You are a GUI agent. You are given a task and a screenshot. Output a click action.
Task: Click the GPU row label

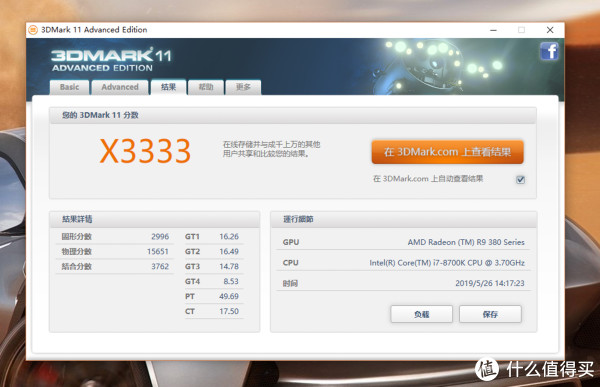pos(291,242)
